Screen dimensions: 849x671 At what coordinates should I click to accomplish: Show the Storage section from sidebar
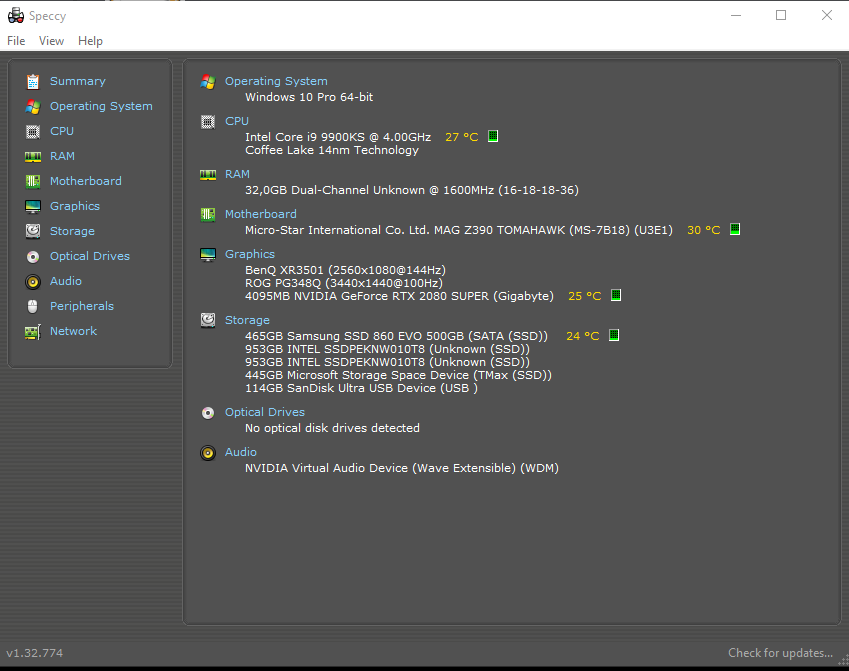tap(72, 231)
